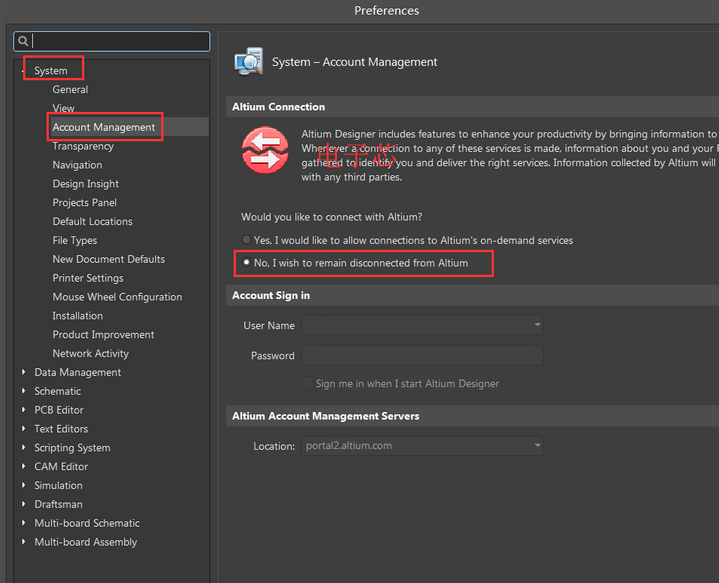Open Mouse Wheel Configuration
Screen dimensions: 719x583
tap(117, 297)
